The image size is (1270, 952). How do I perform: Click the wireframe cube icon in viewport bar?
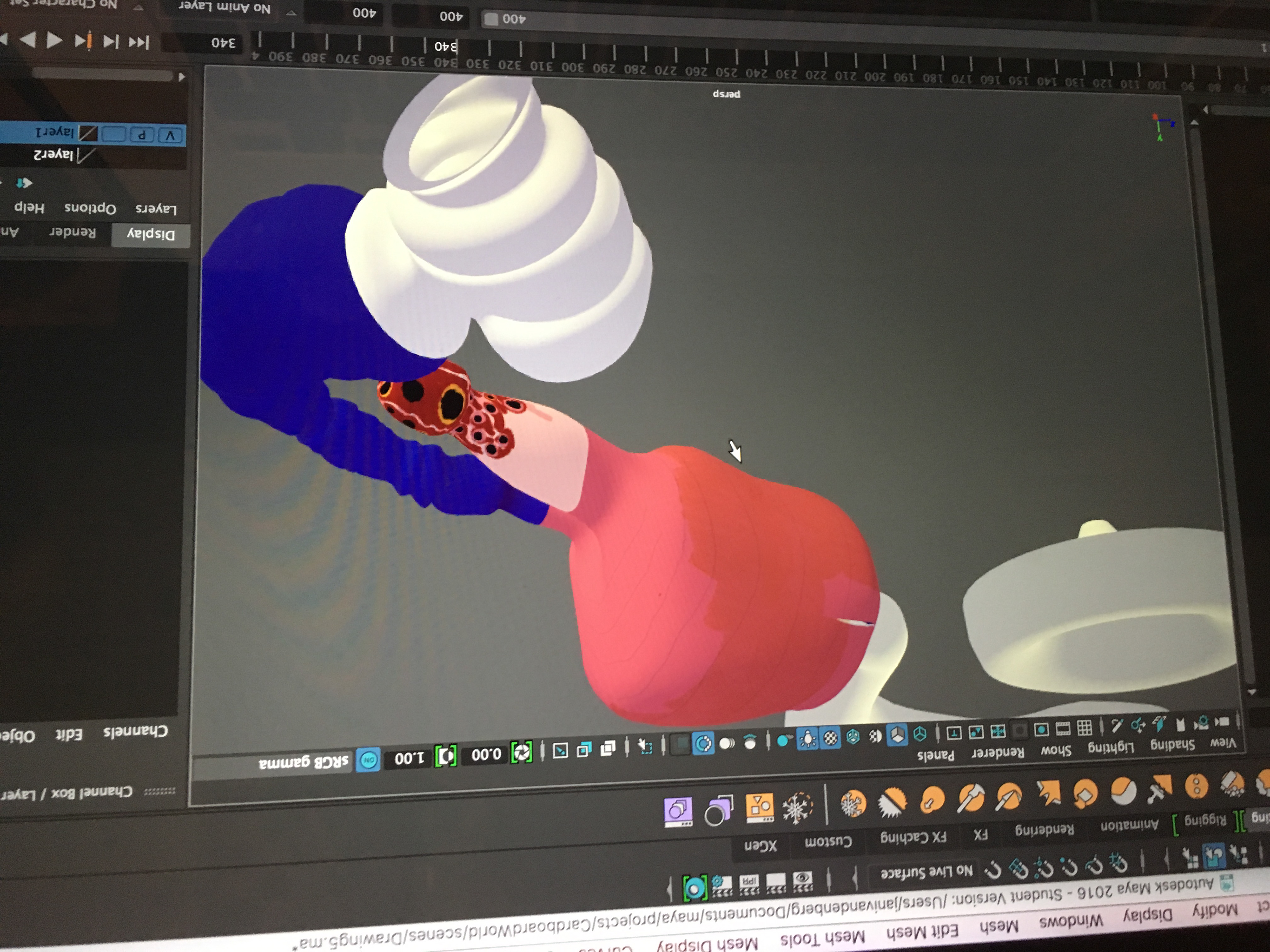coord(920,734)
